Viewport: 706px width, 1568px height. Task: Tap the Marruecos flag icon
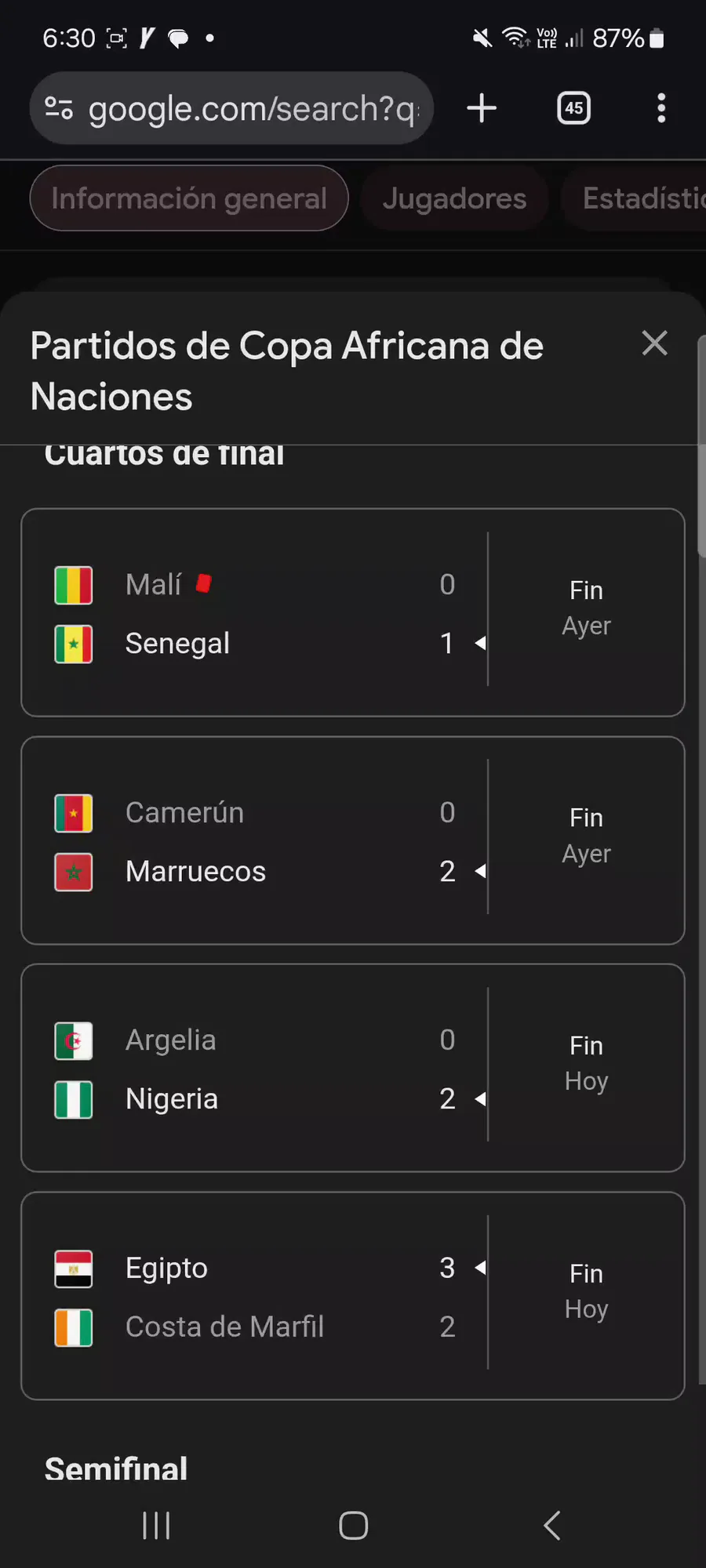pyautogui.click(x=74, y=873)
